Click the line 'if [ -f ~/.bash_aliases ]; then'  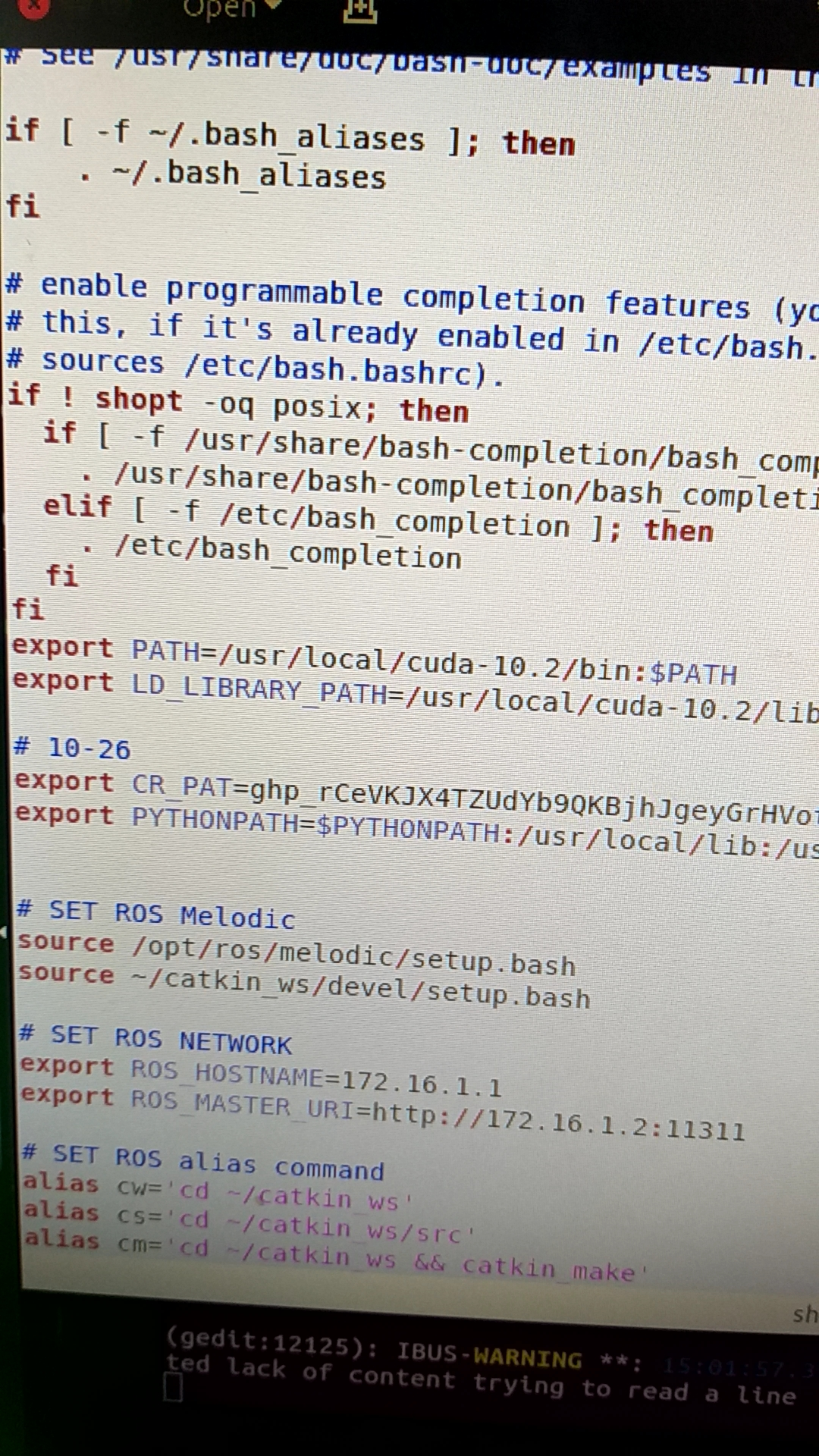click(290, 137)
